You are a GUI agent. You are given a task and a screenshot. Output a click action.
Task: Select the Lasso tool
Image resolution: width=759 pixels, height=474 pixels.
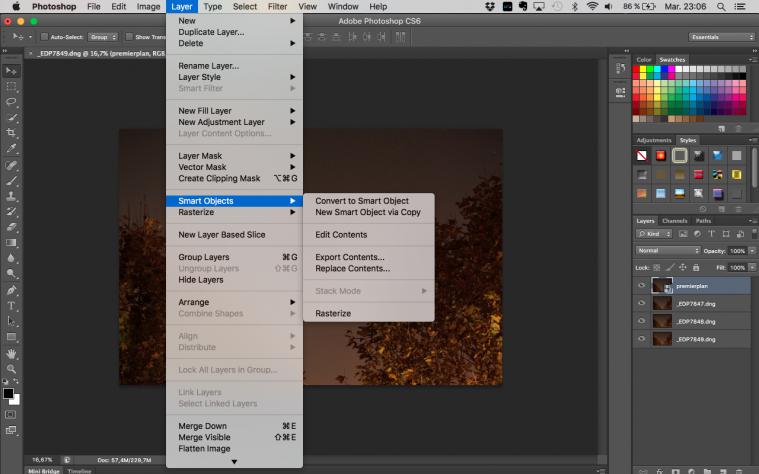pyautogui.click(x=11, y=102)
